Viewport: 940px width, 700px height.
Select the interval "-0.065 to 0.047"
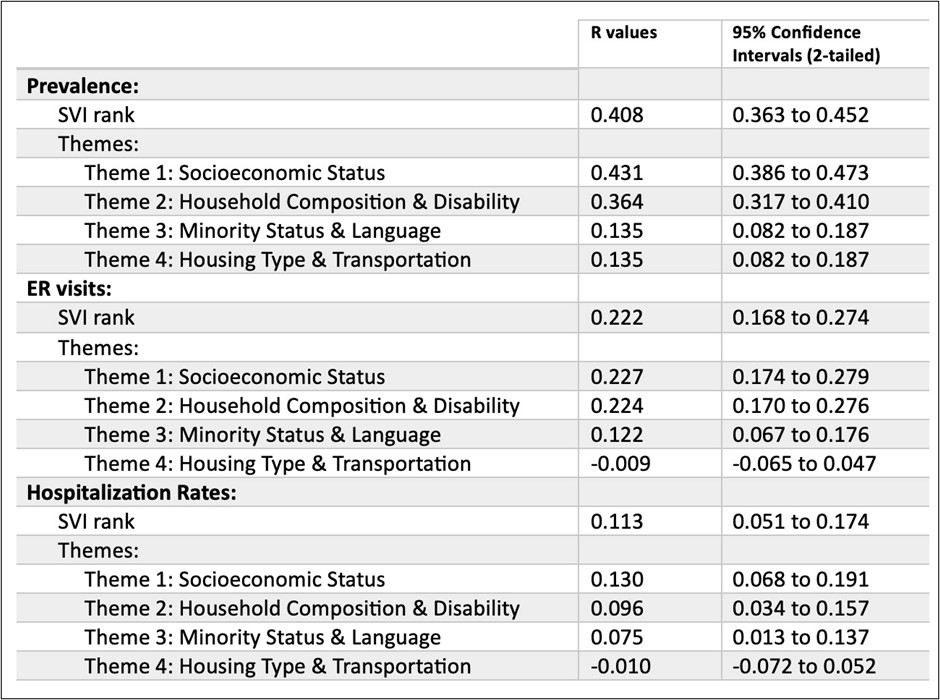point(804,464)
